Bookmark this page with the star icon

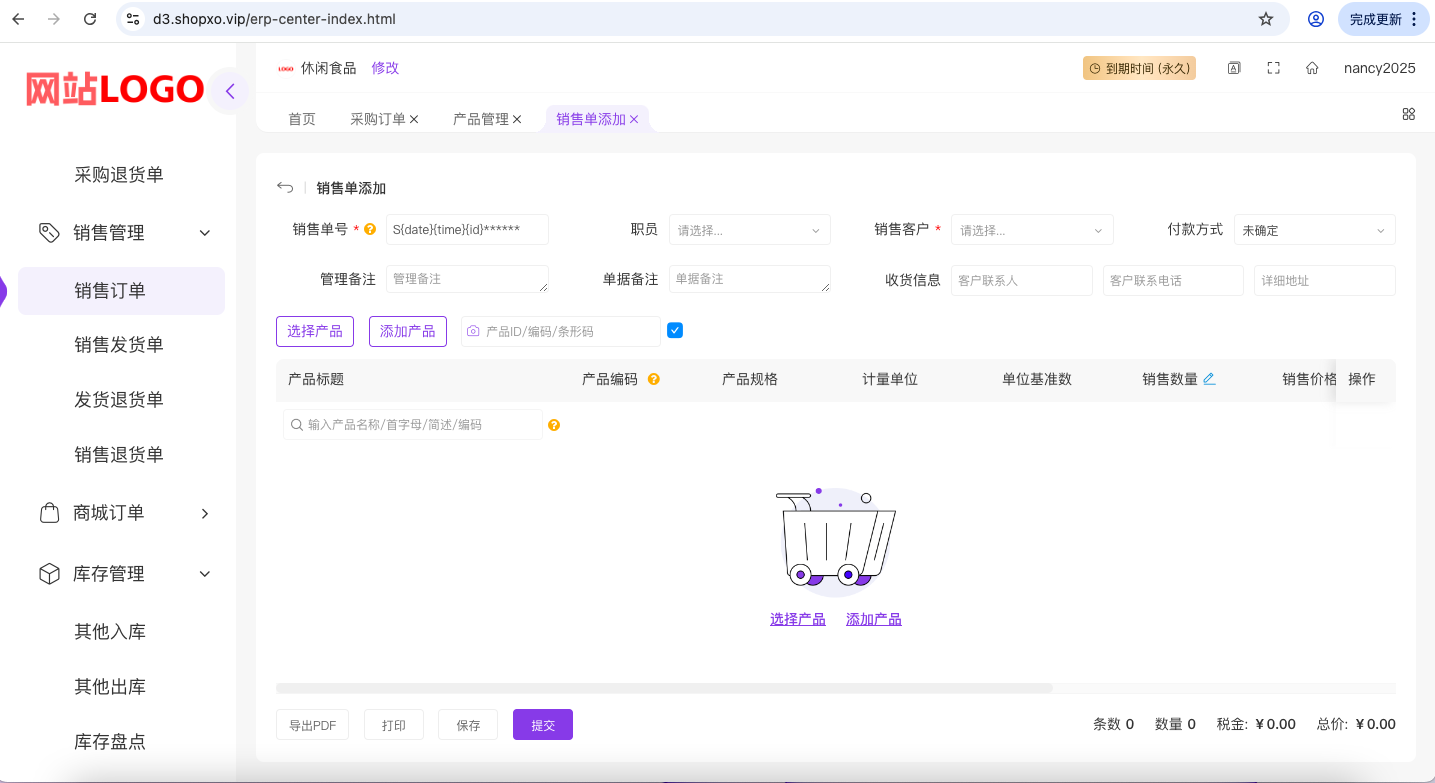[1266, 19]
